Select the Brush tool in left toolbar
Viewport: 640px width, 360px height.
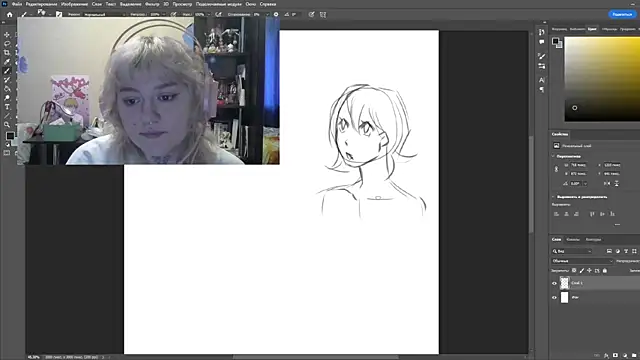pos(7,71)
